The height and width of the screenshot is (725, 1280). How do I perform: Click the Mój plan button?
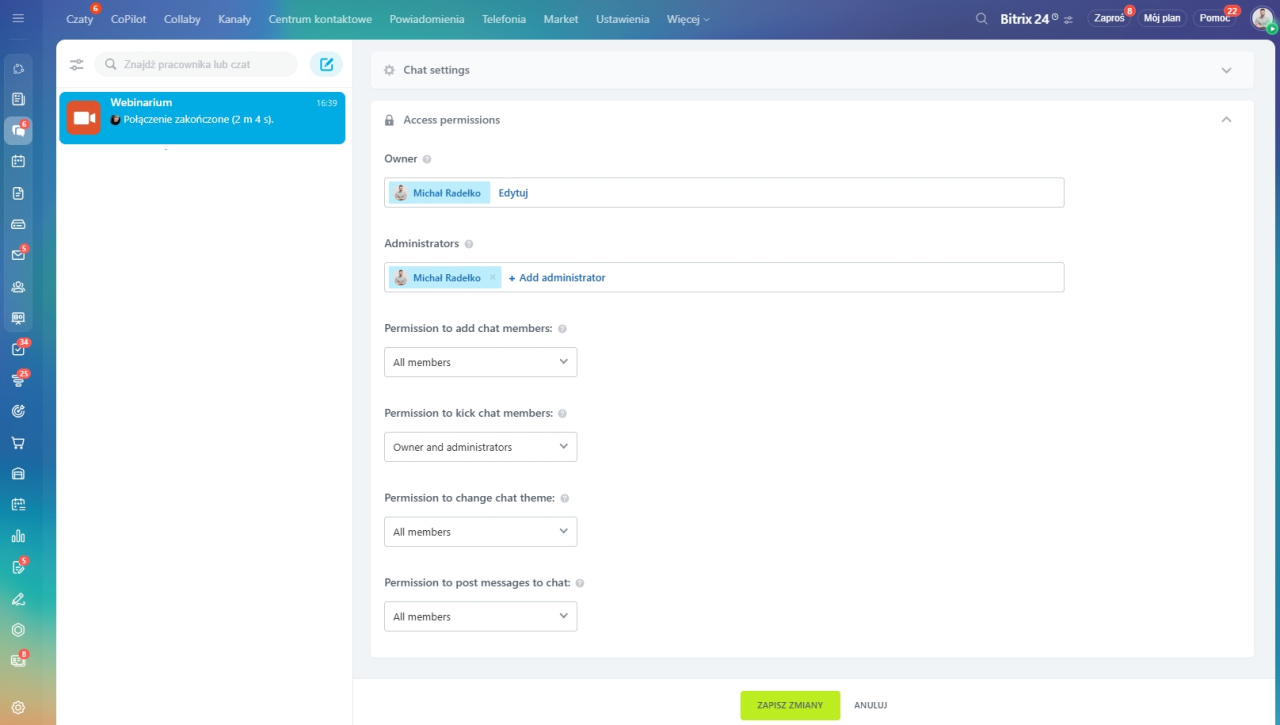click(x=1162, y=18)
